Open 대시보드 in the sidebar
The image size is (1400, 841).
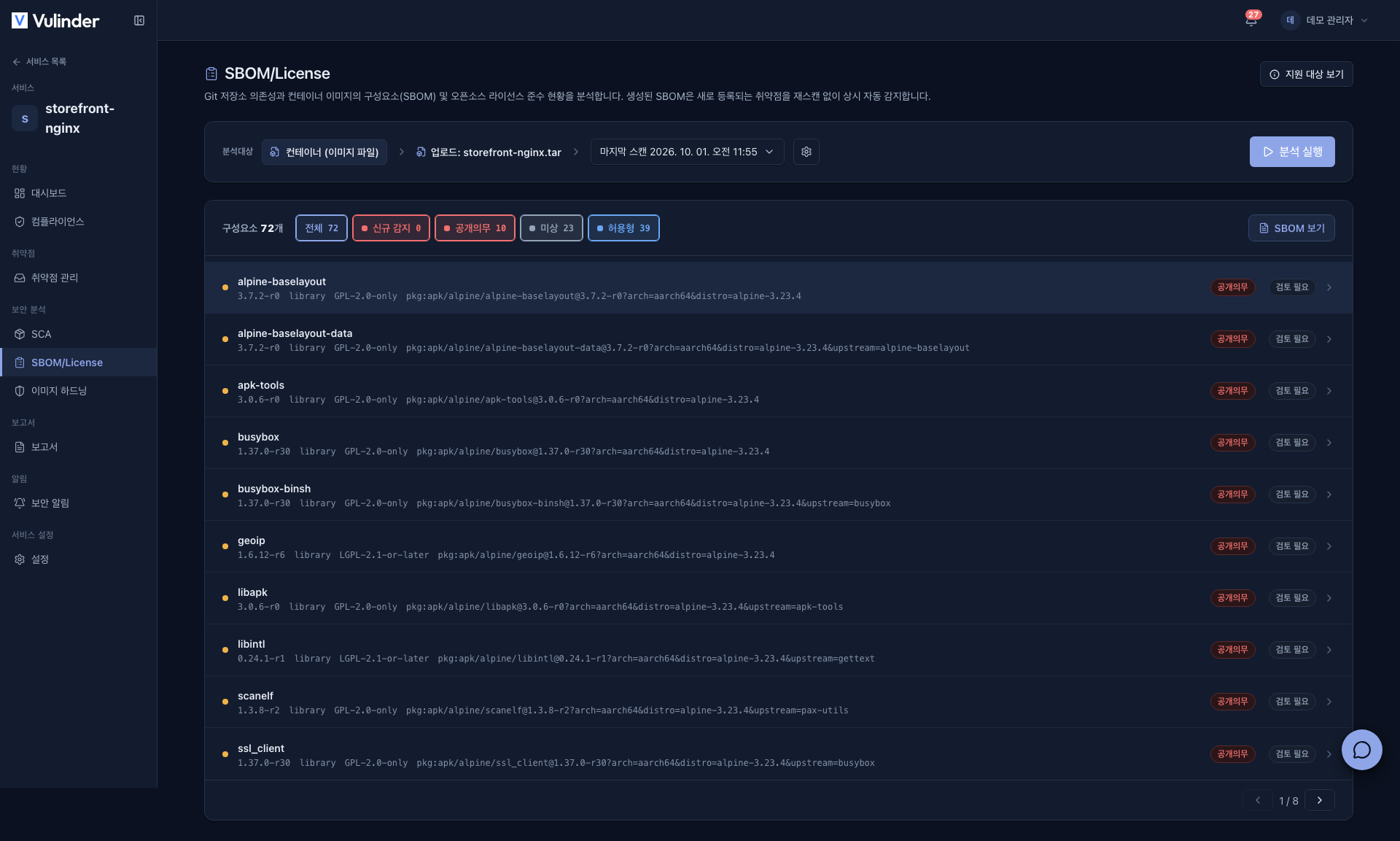pos(79,193)
